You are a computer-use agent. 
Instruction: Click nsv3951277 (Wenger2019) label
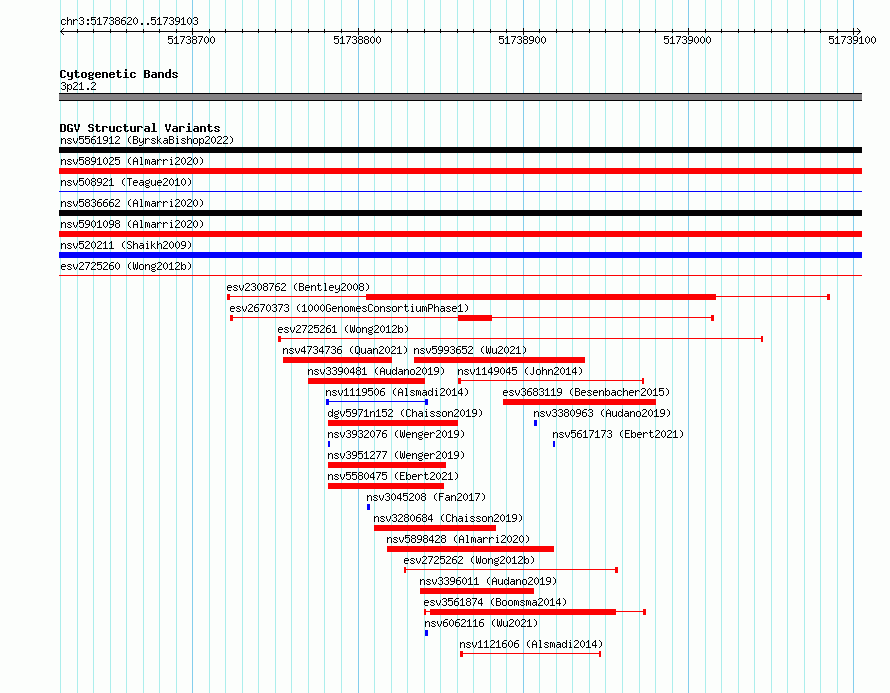[396, 455]
